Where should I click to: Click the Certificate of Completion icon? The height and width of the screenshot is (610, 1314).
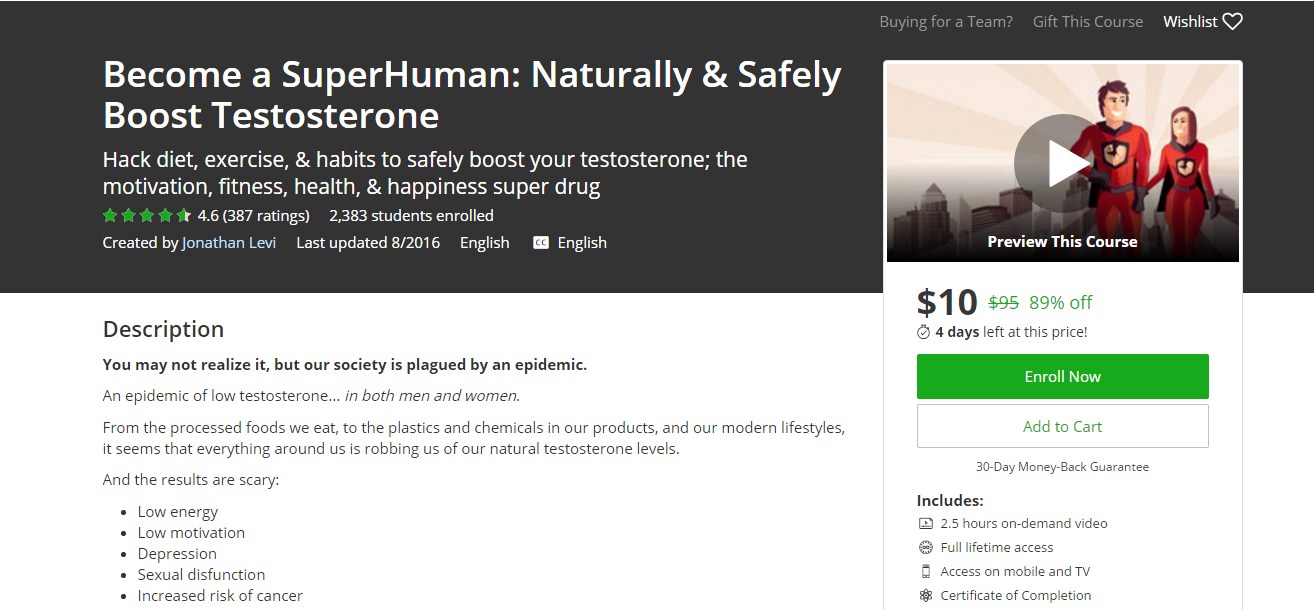925,595
